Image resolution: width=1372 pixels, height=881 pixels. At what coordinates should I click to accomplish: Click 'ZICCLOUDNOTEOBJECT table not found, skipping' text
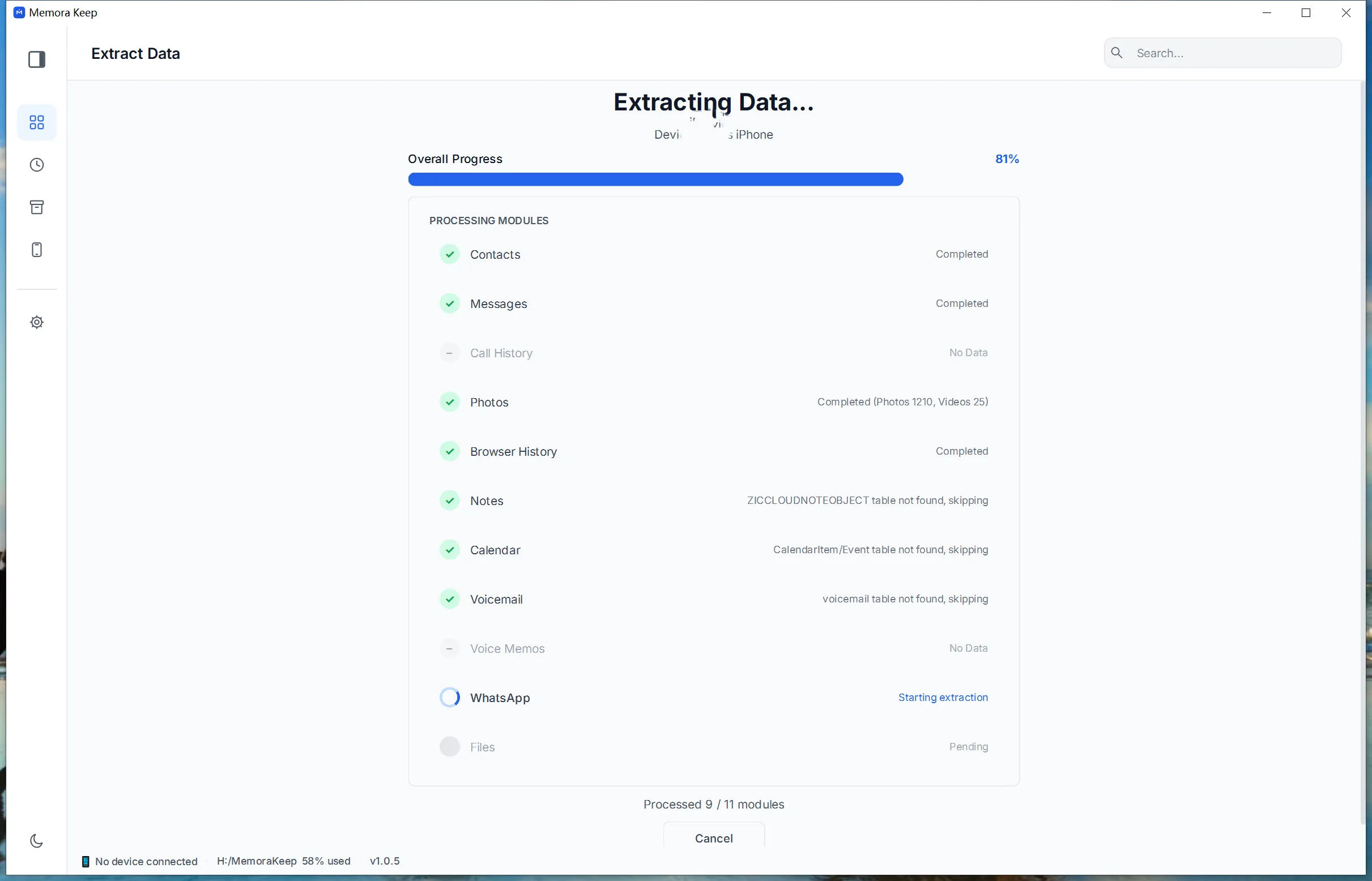pos(867,501)
